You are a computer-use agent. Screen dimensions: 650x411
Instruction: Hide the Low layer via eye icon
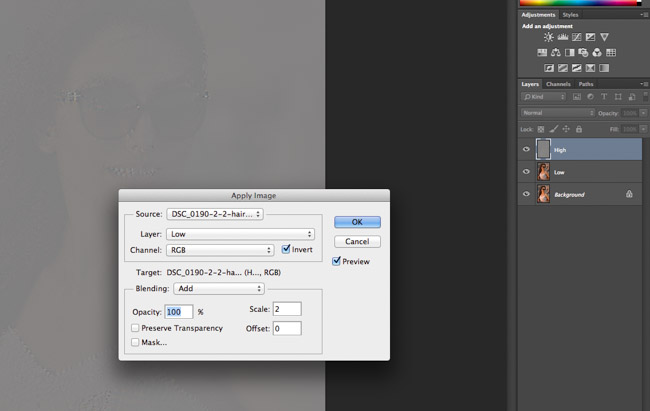[x=526, y=172]
